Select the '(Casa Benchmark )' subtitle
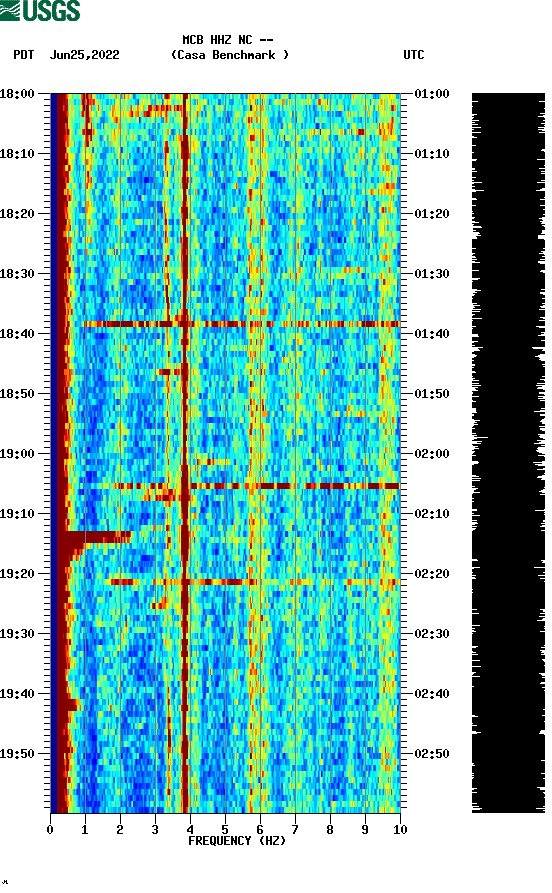Viewport: 552px width, 893px height. [x=230, y=55]
